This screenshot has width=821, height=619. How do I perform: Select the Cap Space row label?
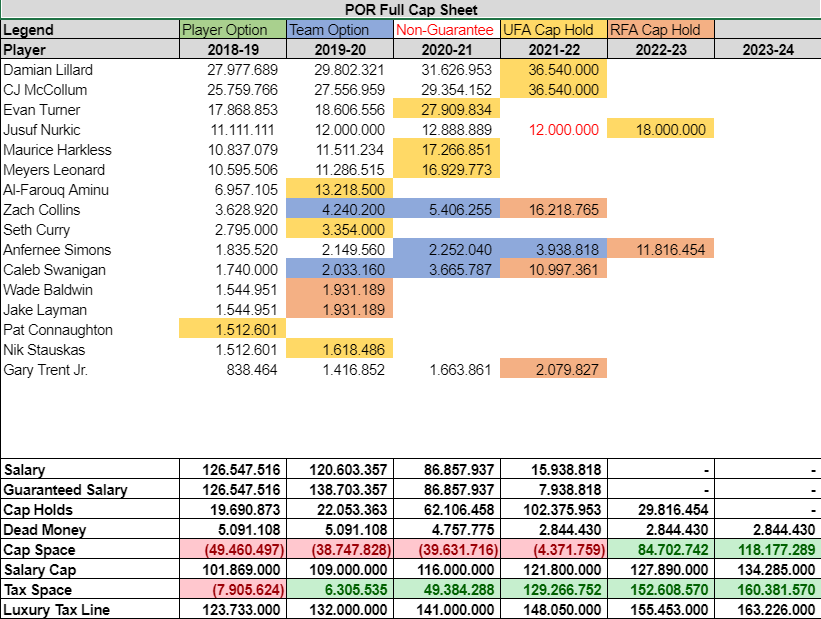point(89,550)
